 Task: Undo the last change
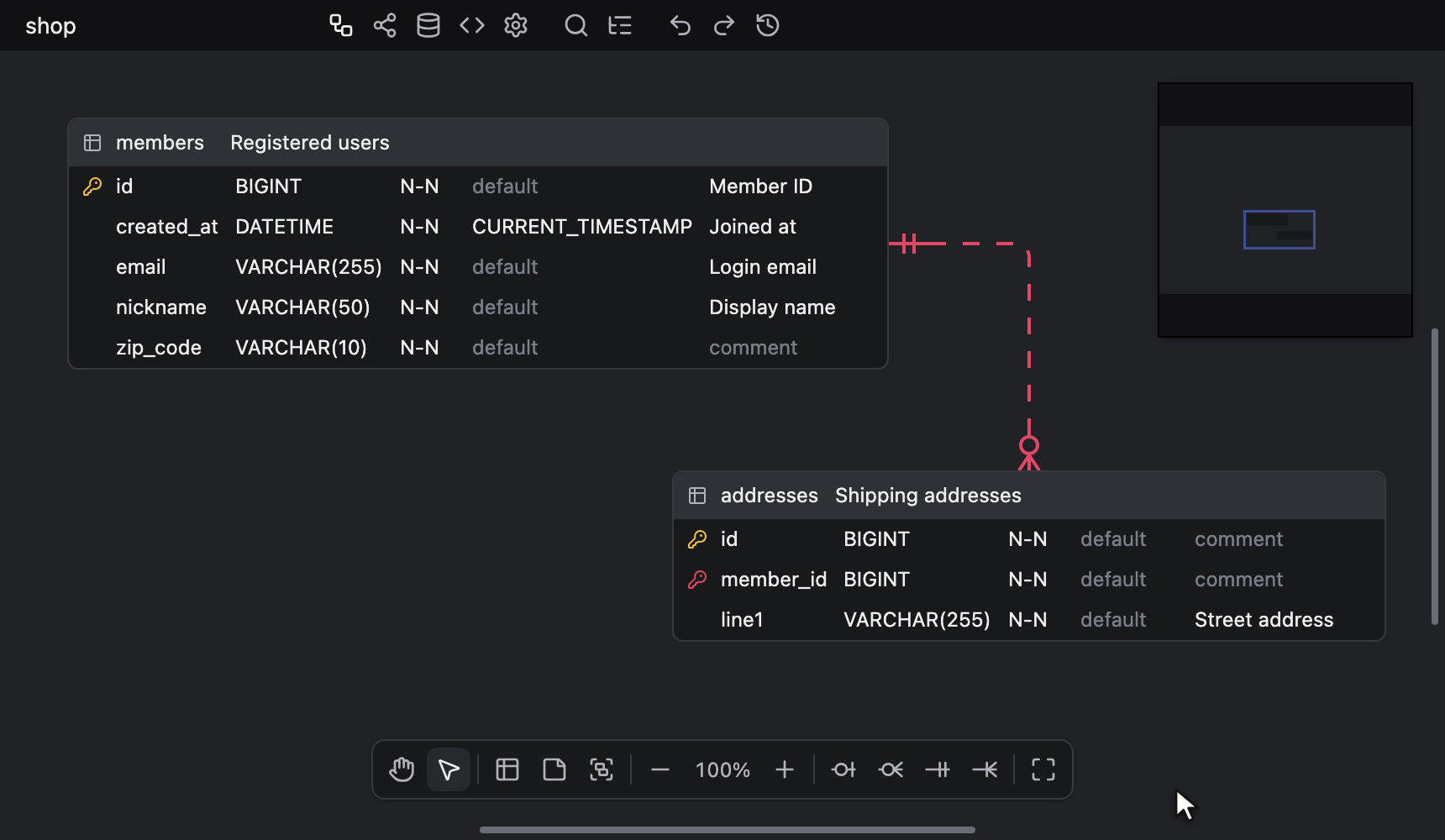click(x=680, y=25)
